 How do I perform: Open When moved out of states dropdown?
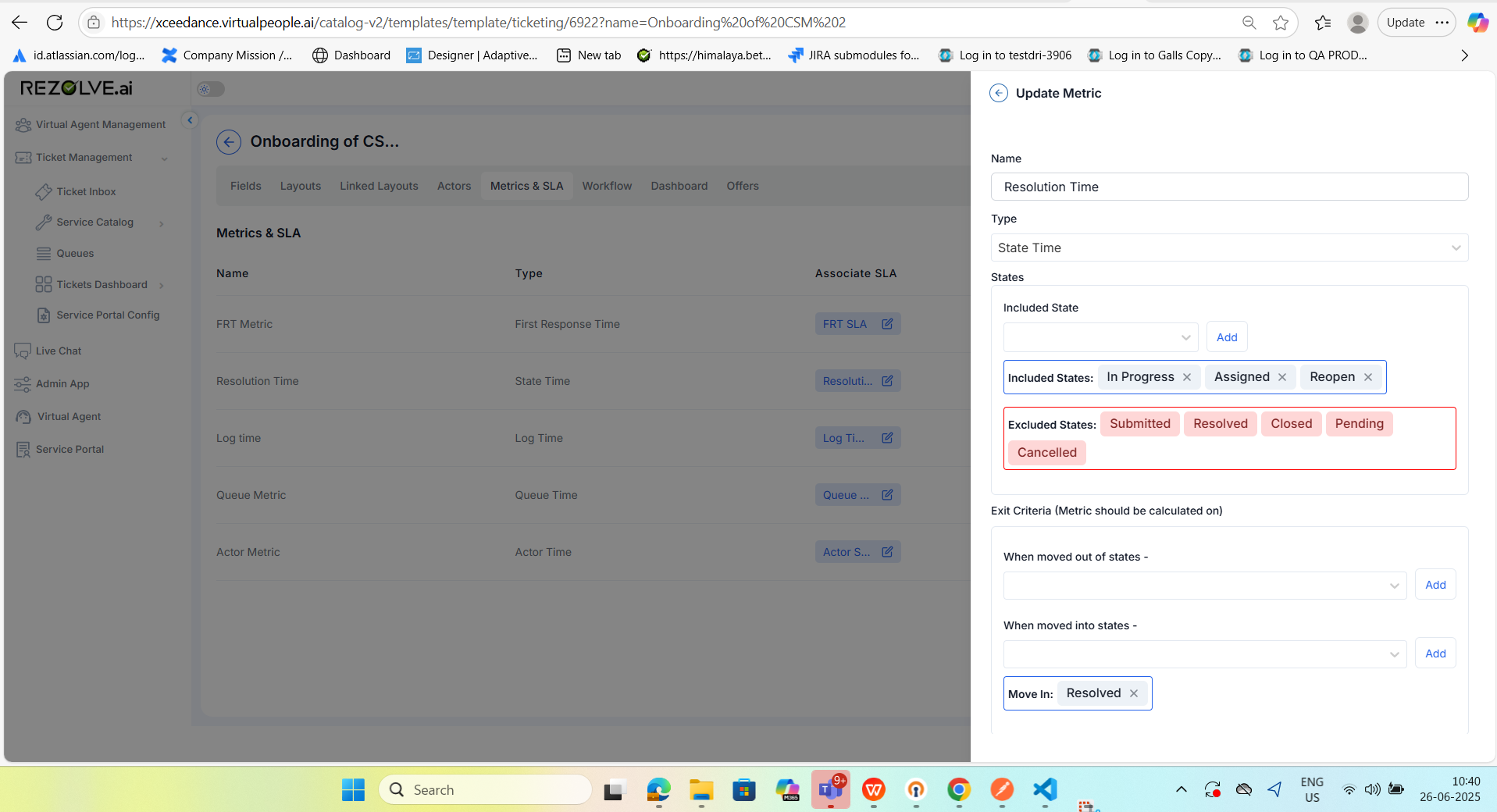click(x=1205, y=585)
